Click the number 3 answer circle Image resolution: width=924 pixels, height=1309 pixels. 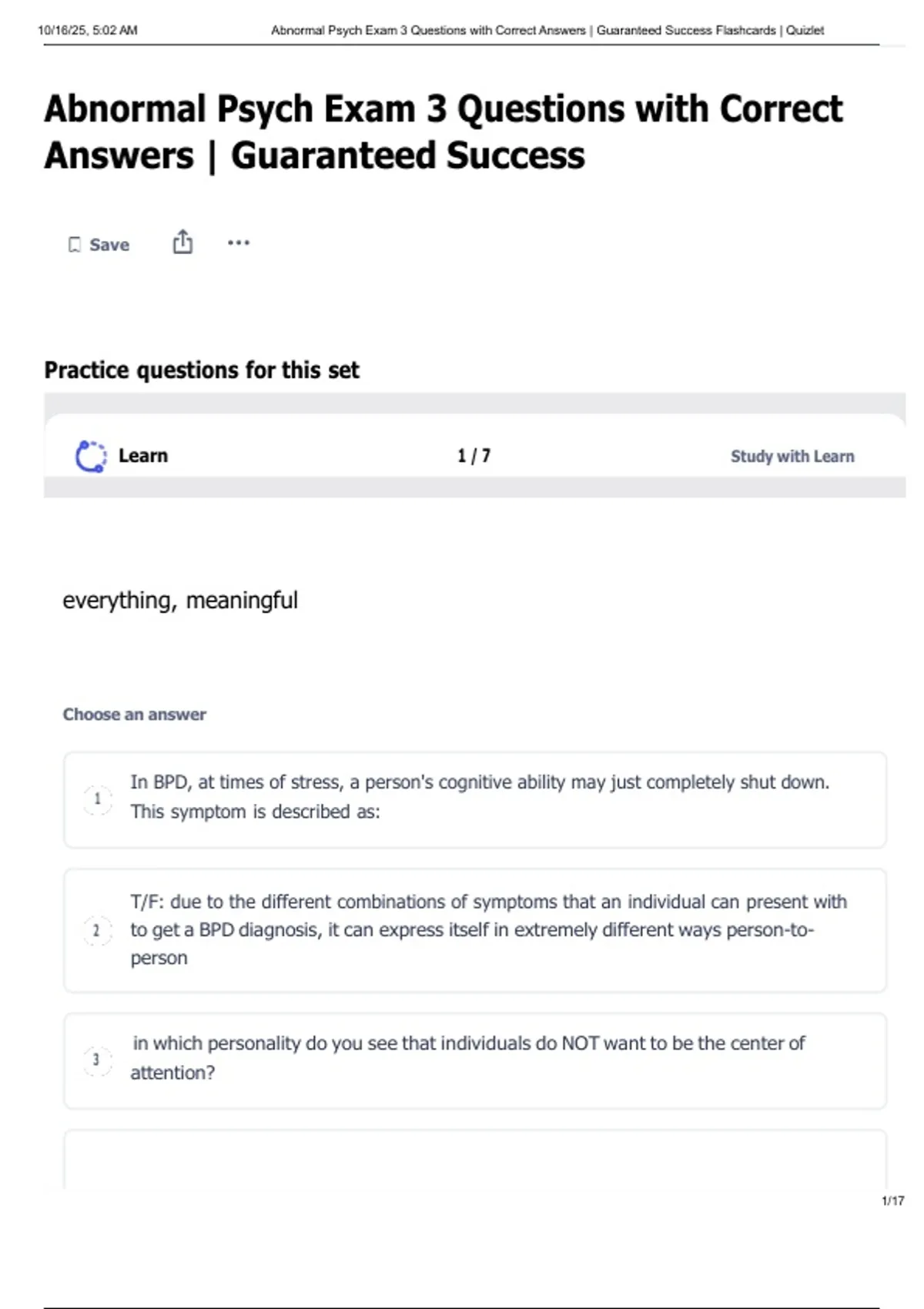pyautogui.click(x=97, y=1060)
